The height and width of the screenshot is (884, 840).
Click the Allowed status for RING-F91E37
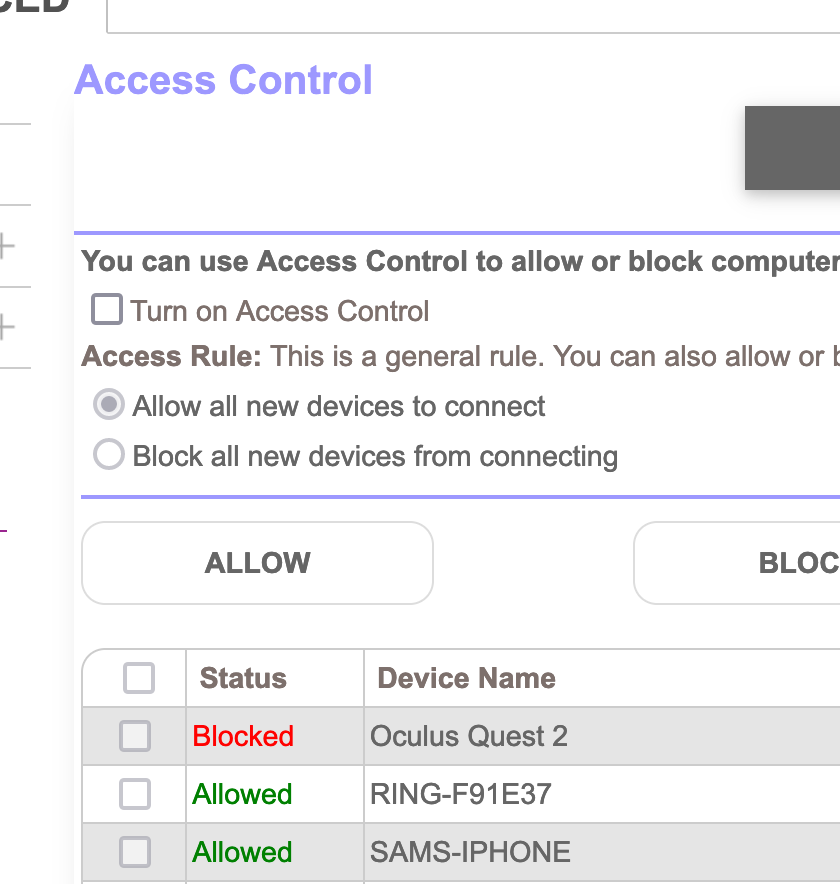point(243,794)
